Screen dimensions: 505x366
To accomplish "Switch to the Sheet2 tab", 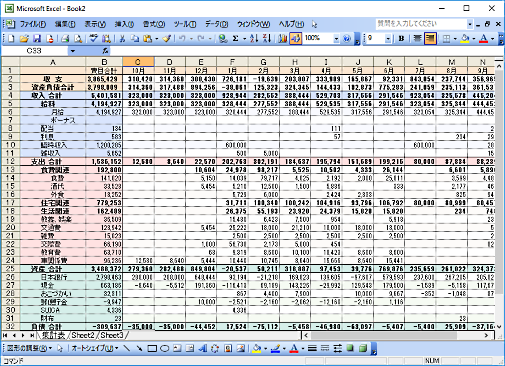I will [x=83, y=335].
